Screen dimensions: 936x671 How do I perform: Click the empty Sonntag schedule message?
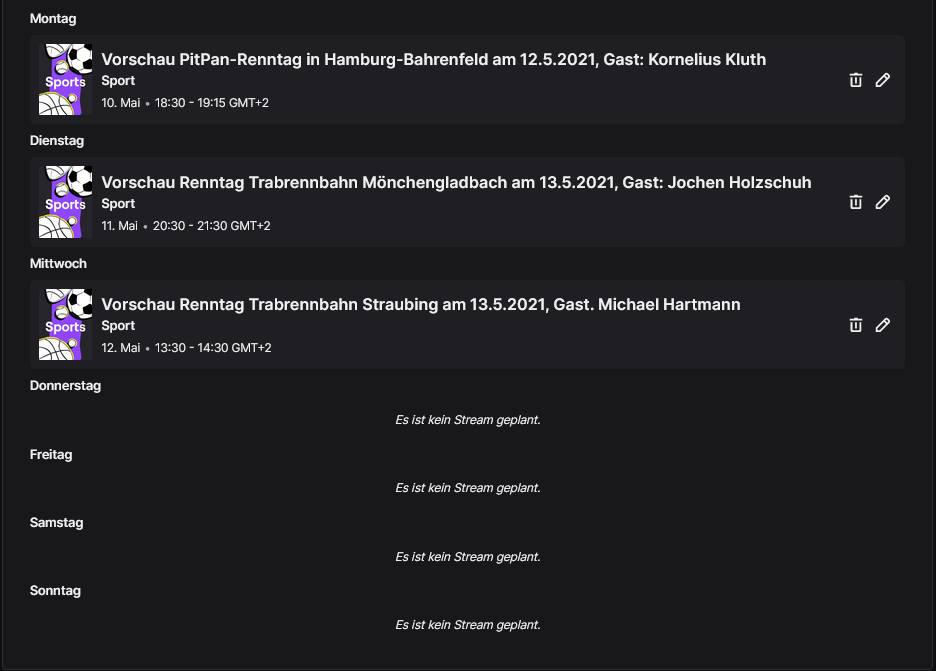(x=468, y=625)
